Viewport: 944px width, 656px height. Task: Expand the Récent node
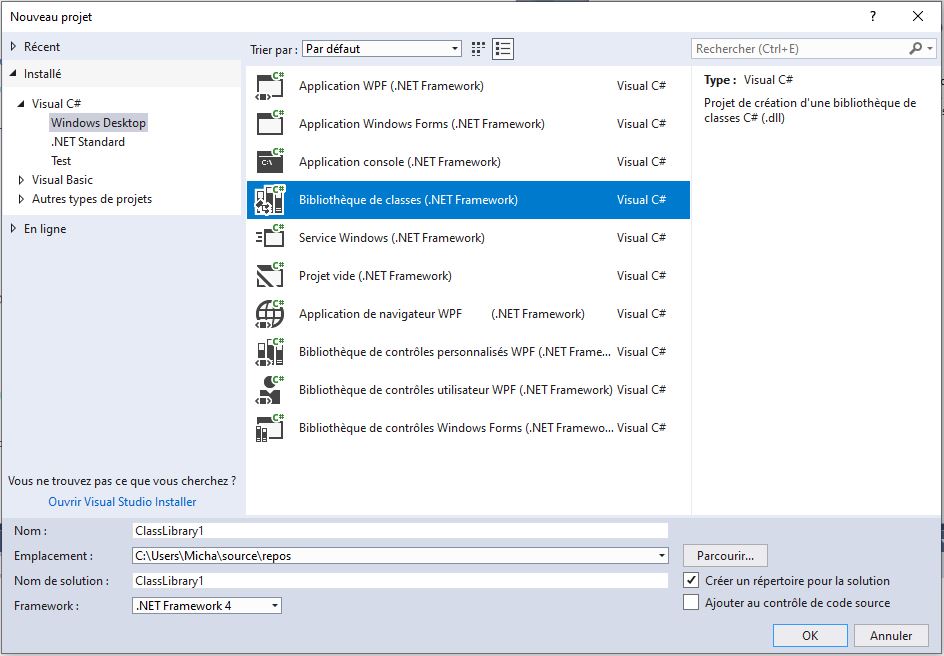click(x=13, y=46)
